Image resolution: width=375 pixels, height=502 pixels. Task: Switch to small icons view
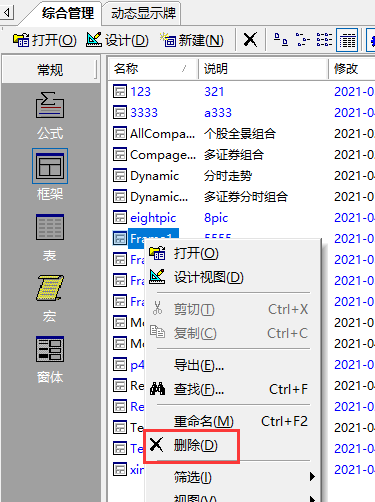click(x=302, y=40)
